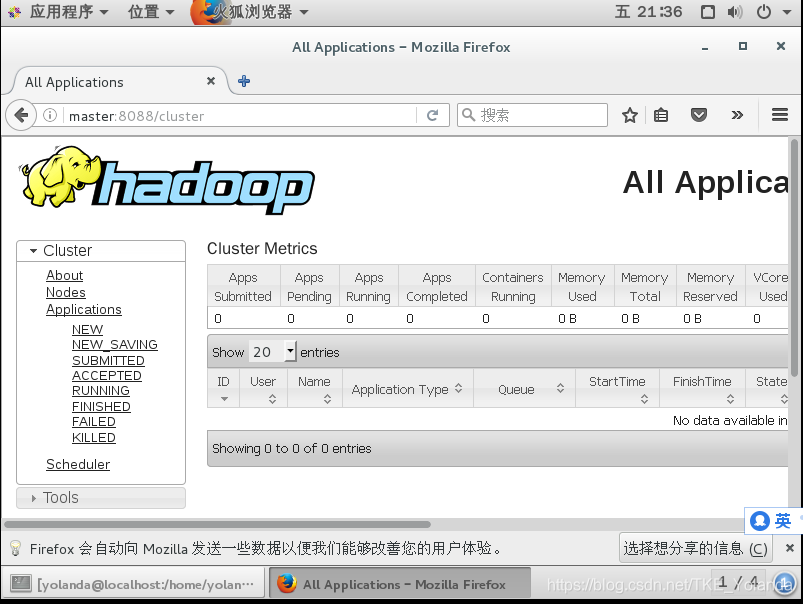Switch to Firefox window in taskbar
The image size is (803, 604).
pyautogui.click(x=399, y=584)
